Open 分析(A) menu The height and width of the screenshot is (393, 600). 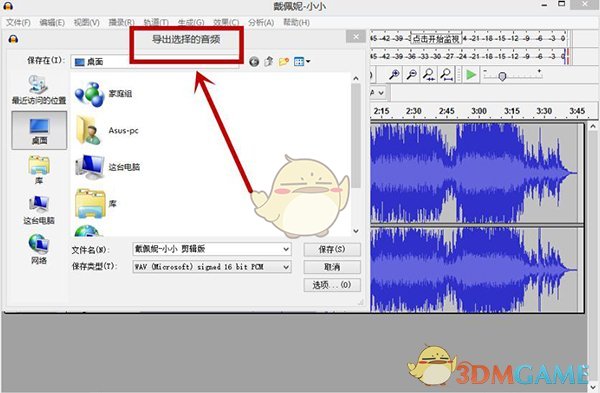[x=261, y=23]
